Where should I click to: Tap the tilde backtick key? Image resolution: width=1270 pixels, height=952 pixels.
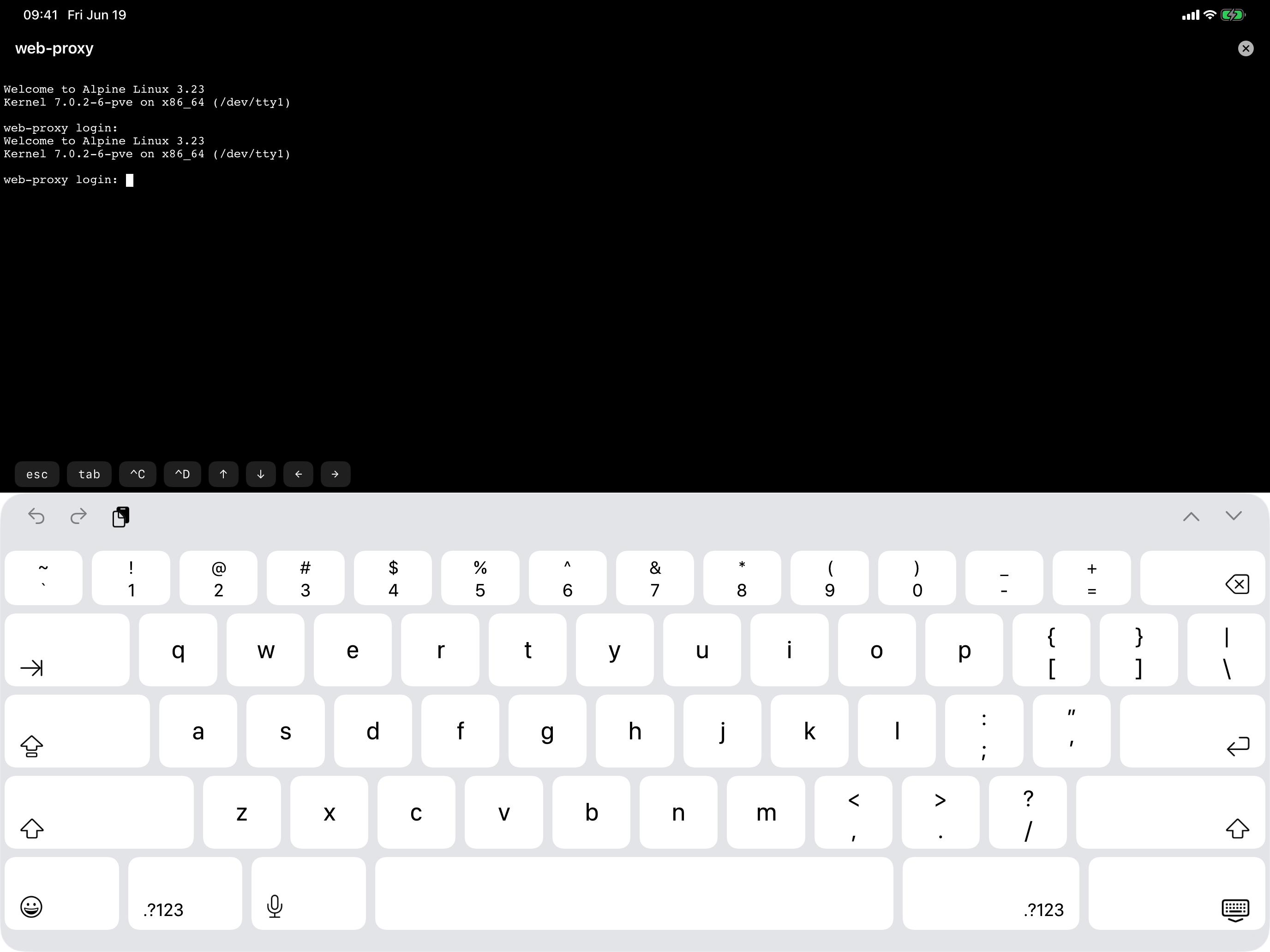coord(44,578)
